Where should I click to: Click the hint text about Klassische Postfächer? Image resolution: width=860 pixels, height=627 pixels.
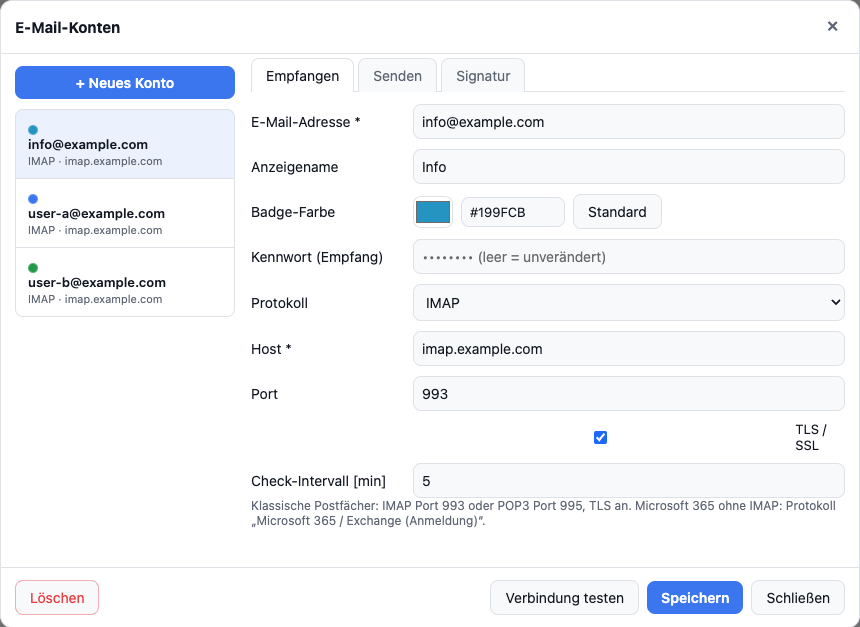(543, 513)
